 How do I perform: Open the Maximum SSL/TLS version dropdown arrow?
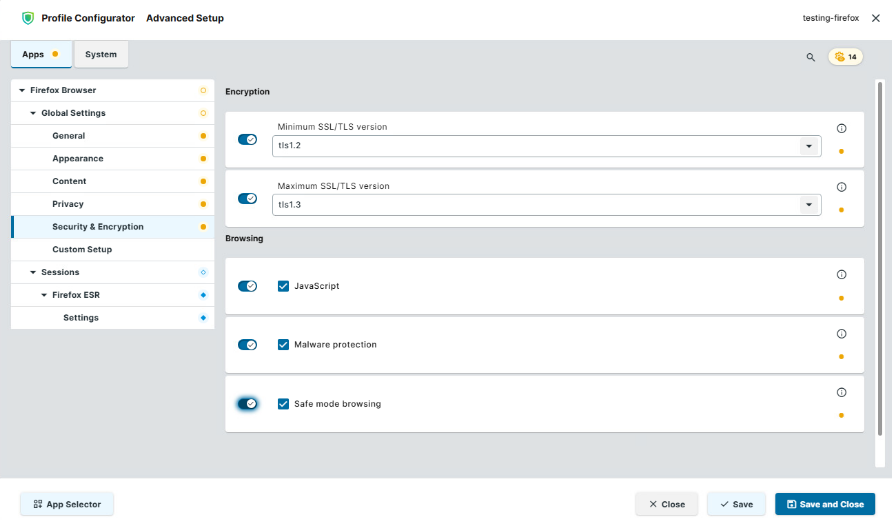(x=808, y=205)
